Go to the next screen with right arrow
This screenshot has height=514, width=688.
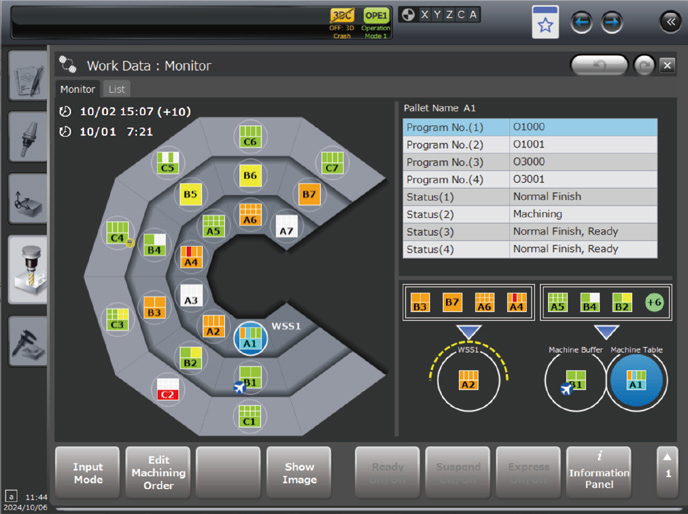tap(611, 21)
